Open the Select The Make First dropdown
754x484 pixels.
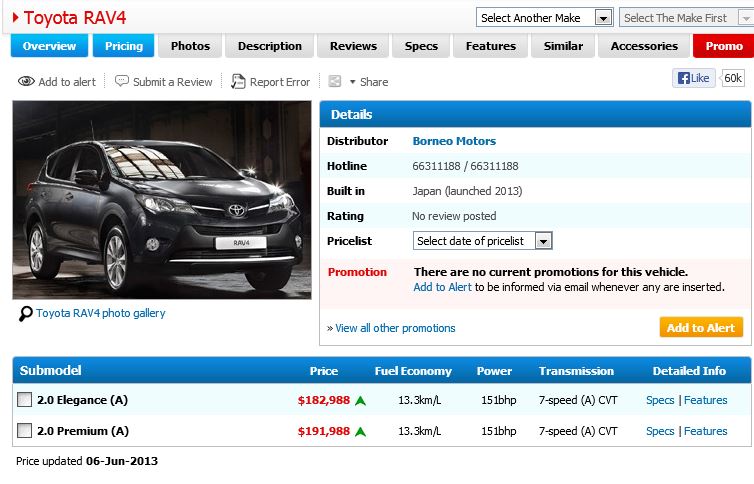click(x=687, y=18)
